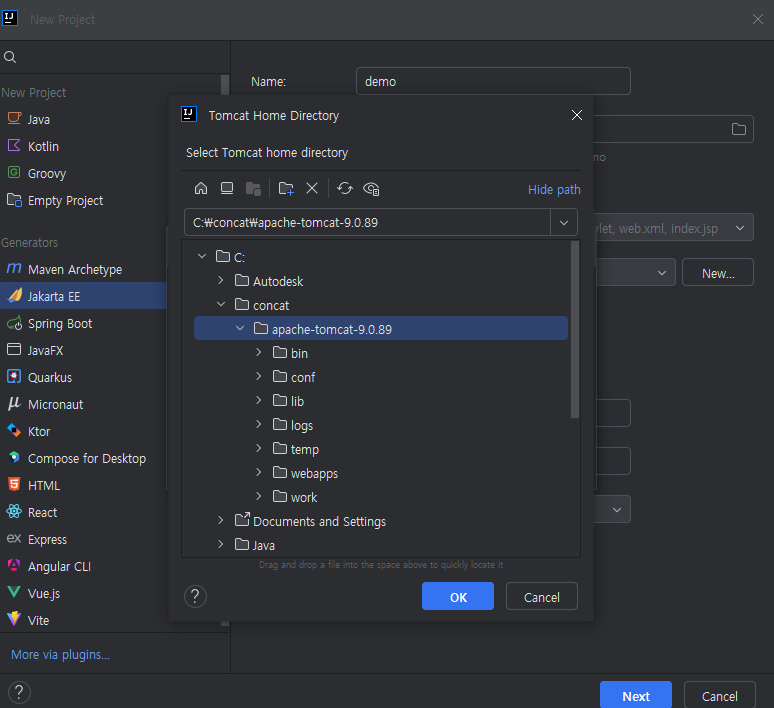This screenshot has width=774, height=708.
Task: Open help in New Project window
Action: [x=19, y=692]
